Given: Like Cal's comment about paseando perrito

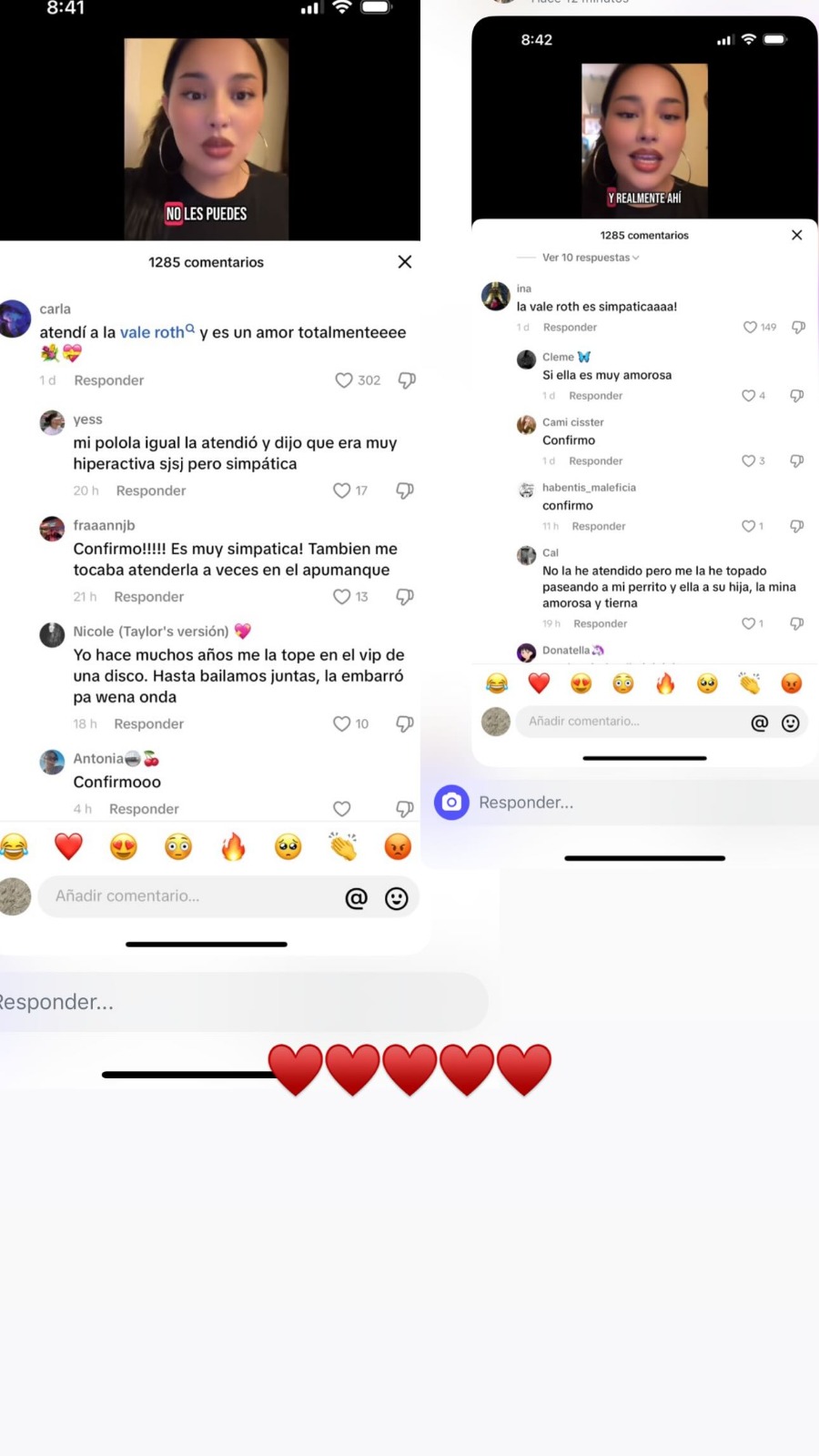Looking at the screenshot, I should pos(748,624).
